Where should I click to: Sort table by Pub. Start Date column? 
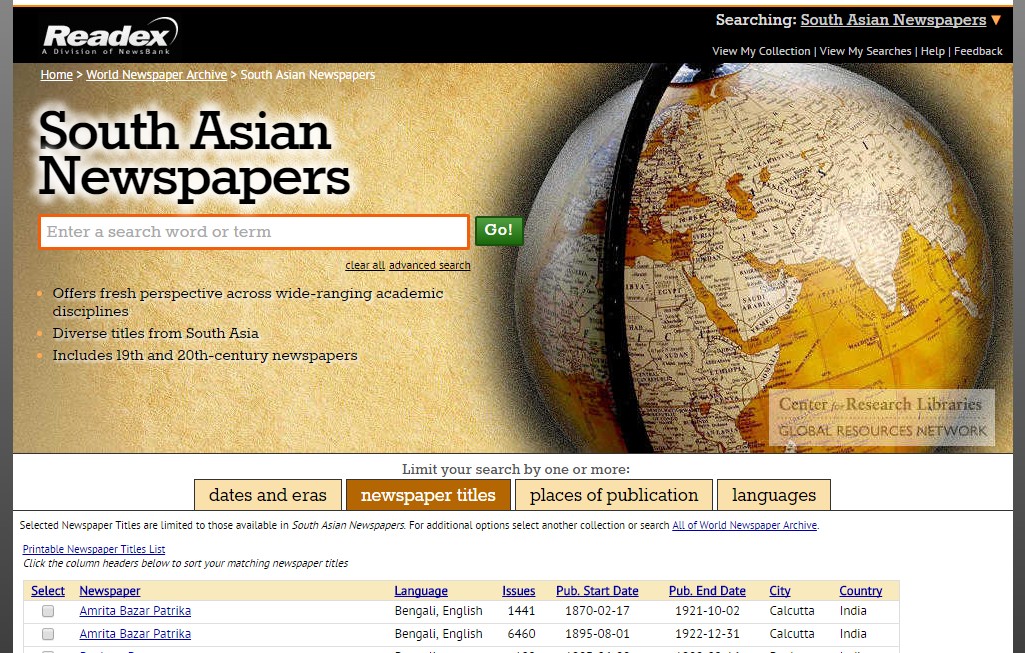(x=597, y=591)
